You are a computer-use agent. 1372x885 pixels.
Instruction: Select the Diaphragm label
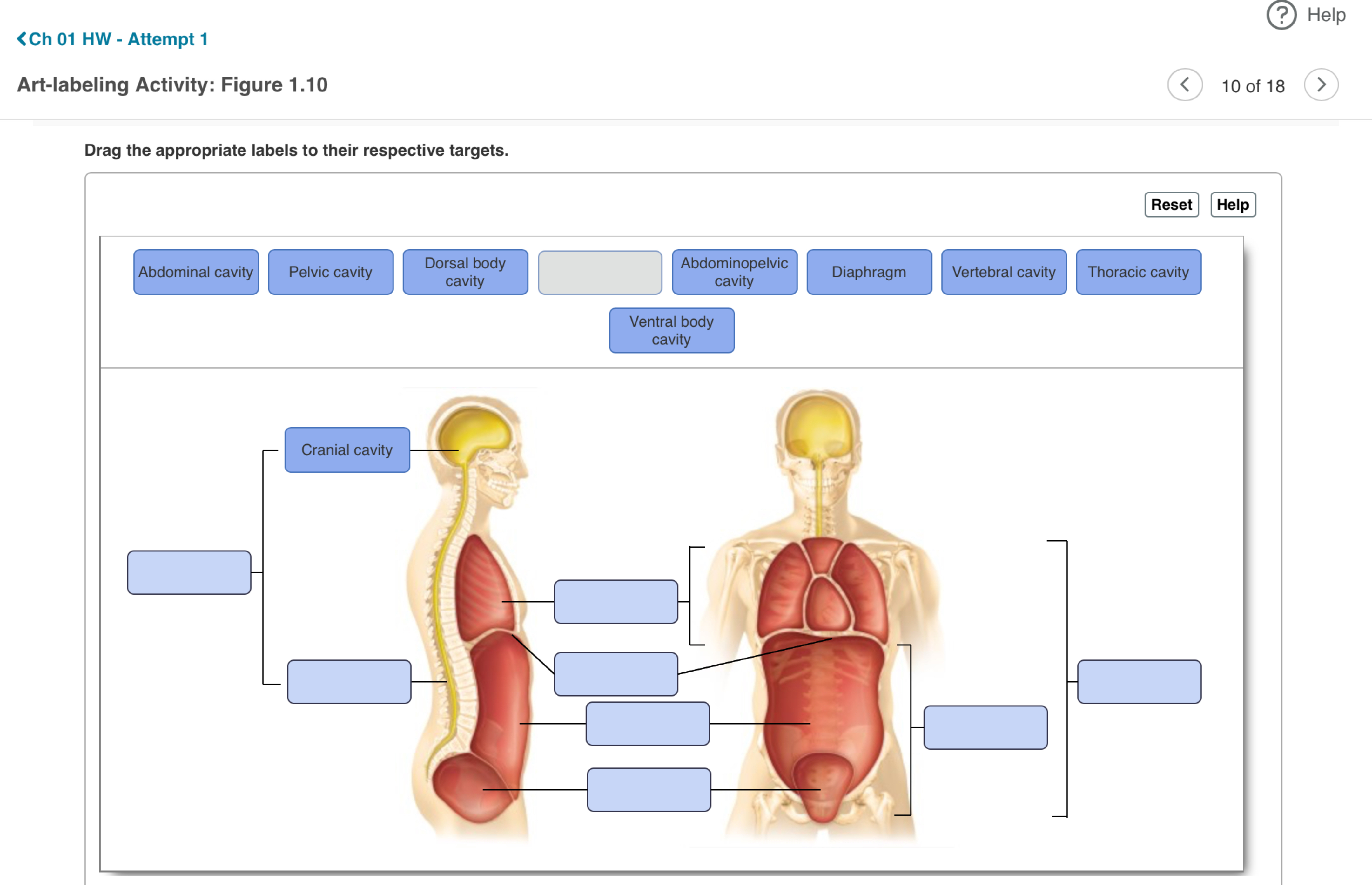pos(869,272)
